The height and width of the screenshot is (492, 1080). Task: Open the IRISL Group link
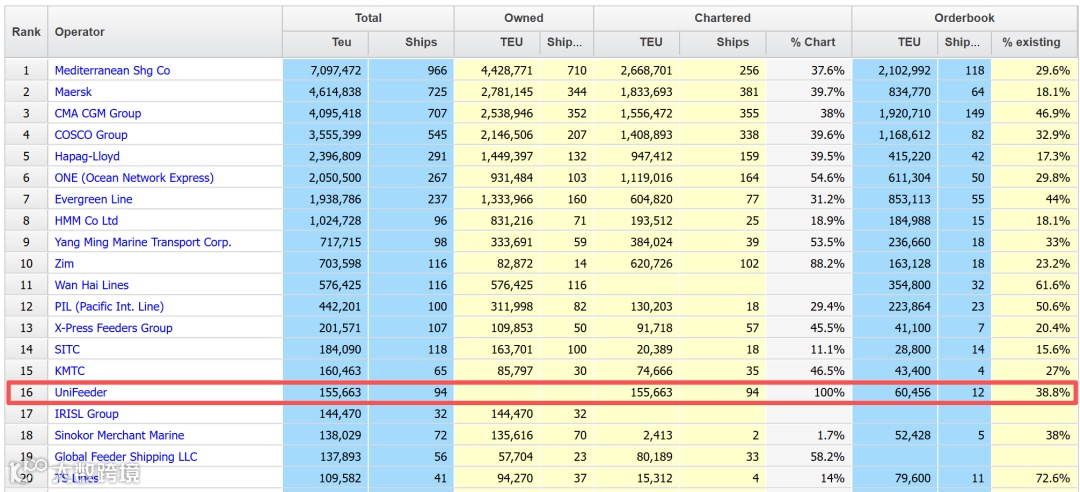(x=86, y=413)
